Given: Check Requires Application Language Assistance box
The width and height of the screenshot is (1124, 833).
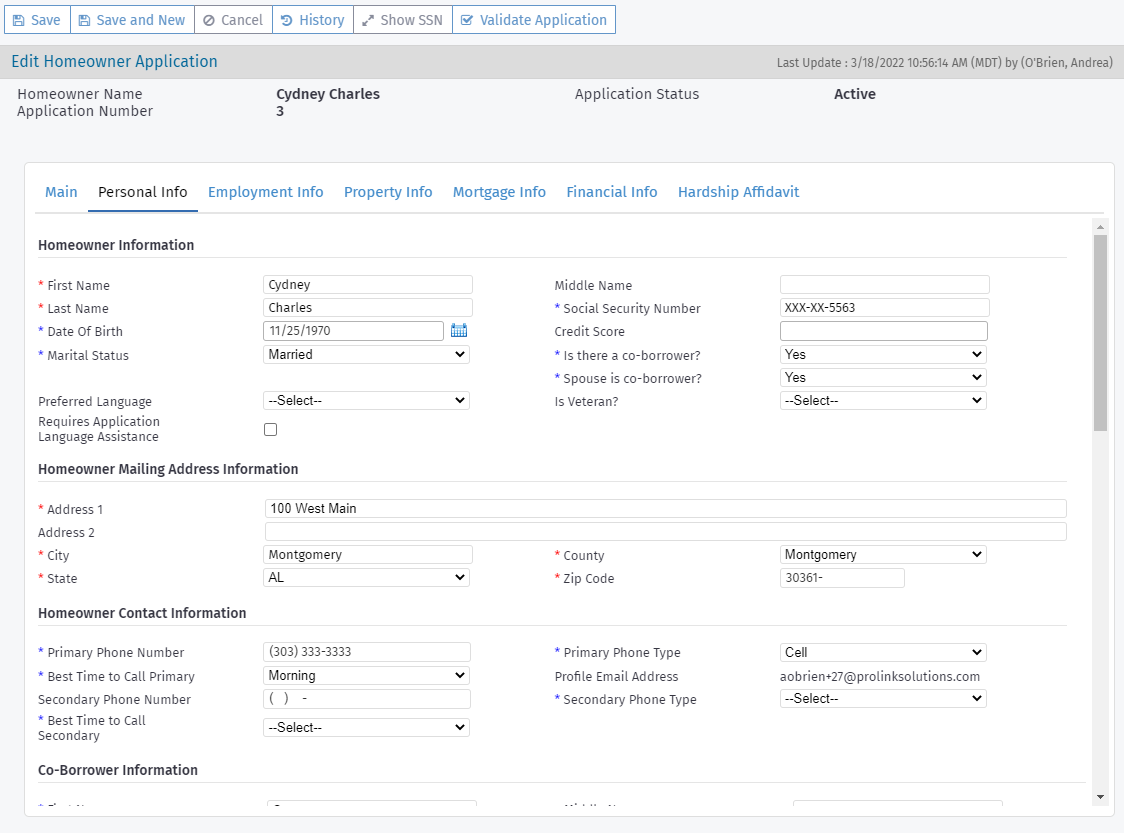Looking at the screenshot, I should [270, 430].
